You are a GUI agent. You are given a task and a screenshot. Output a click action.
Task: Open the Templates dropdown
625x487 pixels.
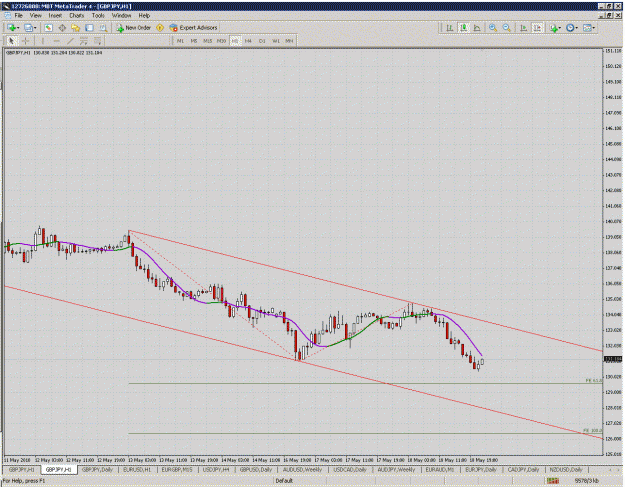click(x=589, y=27)
